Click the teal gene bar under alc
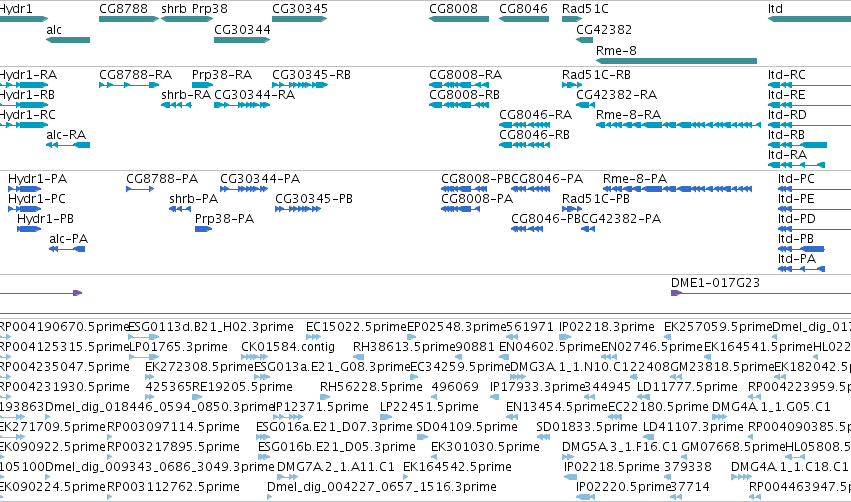The image size is (851, 502). click(x=68, y=40)
